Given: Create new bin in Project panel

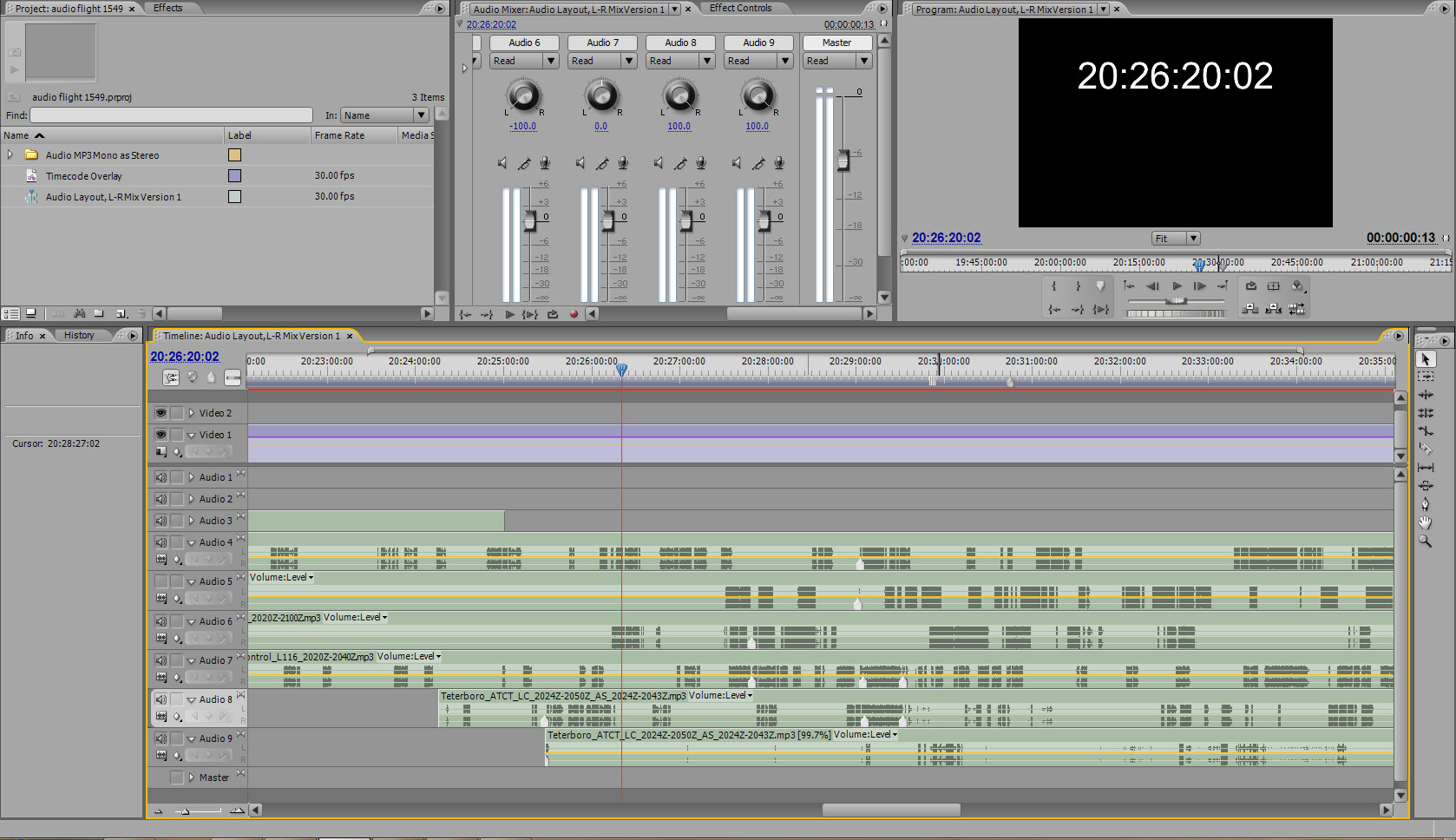Looking at the screenshot, I should (99, 313).
